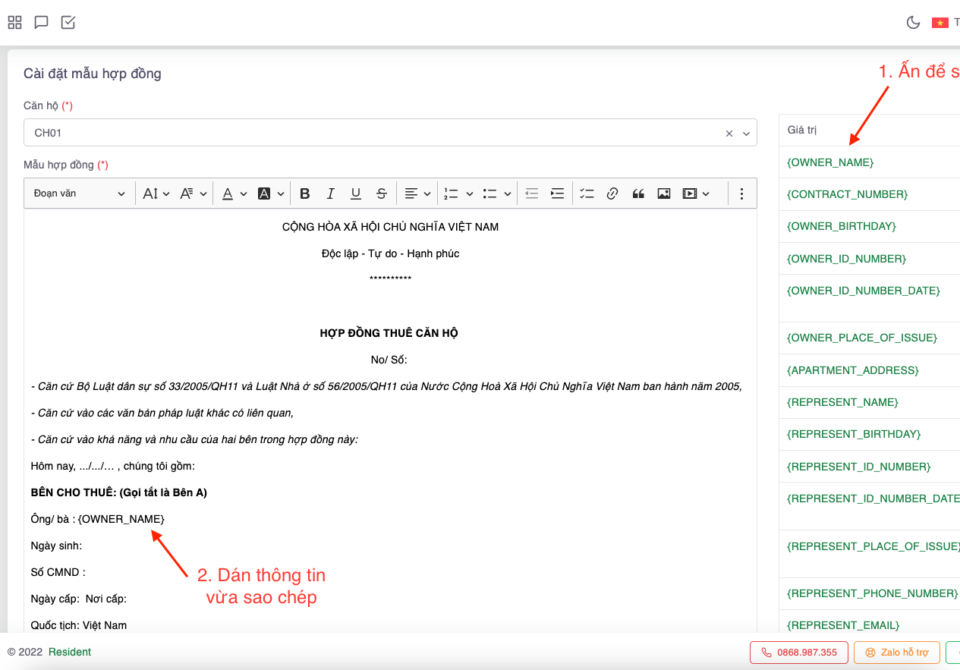
Task: Insert a to-do checklist
Action: [586, 194]
